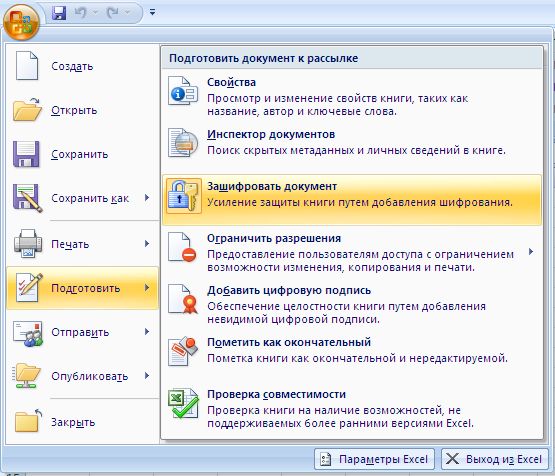
Task: Open Customize Quick Access Toolbar dropdown
Action: click(x=153, y=13)
